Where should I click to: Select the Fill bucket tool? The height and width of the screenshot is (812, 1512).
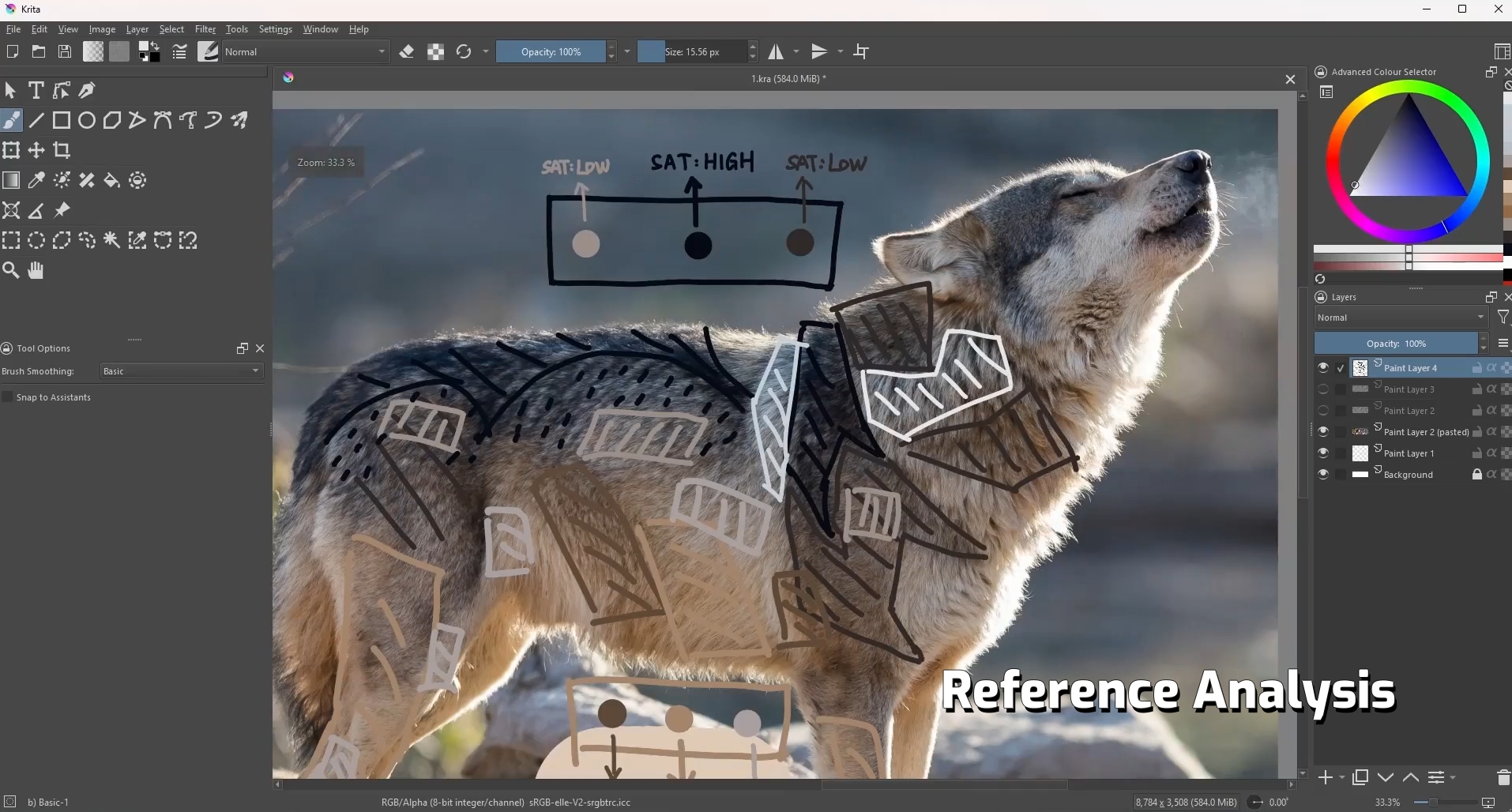tap(112, 180)
